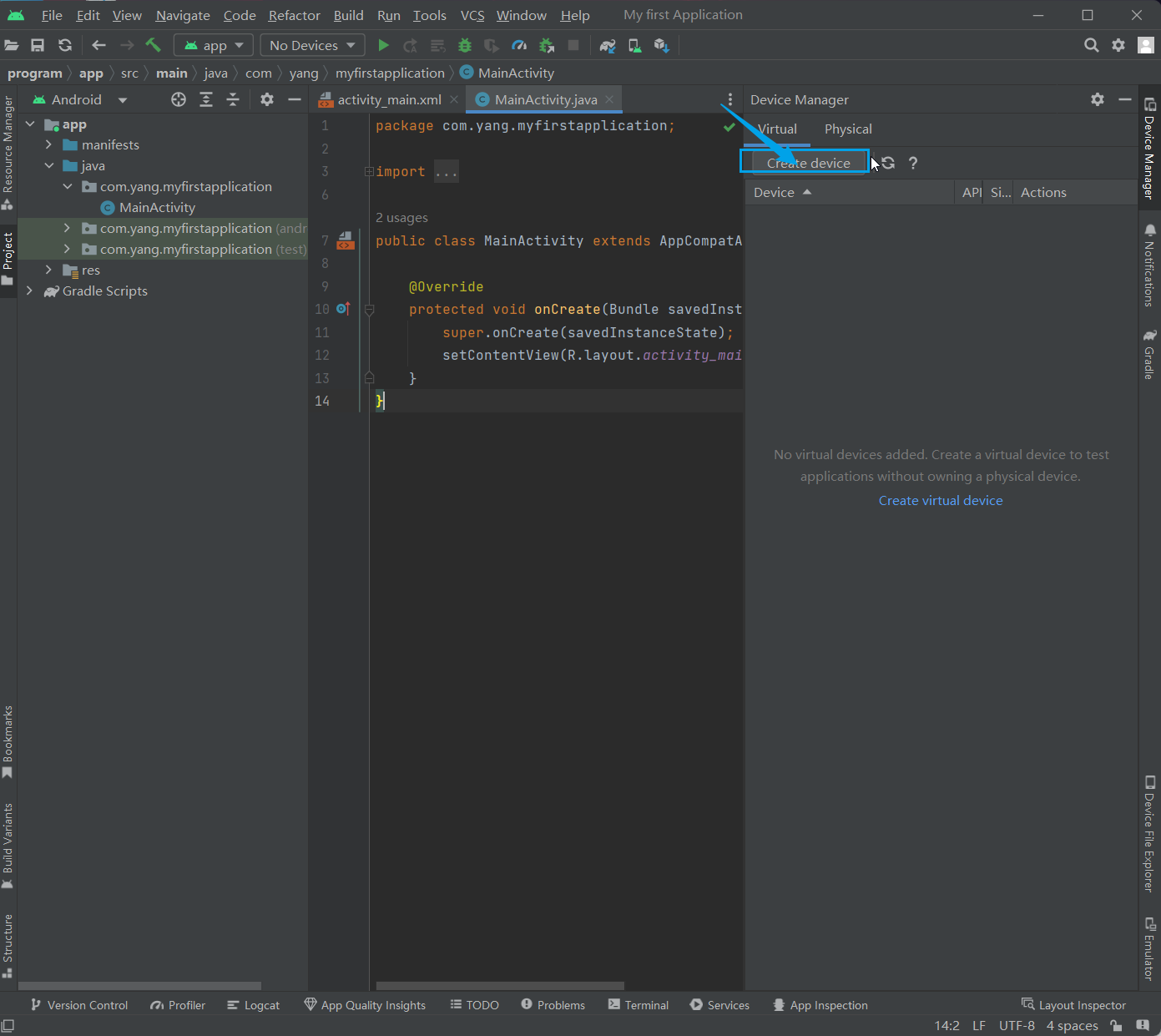This screenshot has width=1161, height=1036.
Task: Switch to the Physical devices tab
Action: [848, 129]
